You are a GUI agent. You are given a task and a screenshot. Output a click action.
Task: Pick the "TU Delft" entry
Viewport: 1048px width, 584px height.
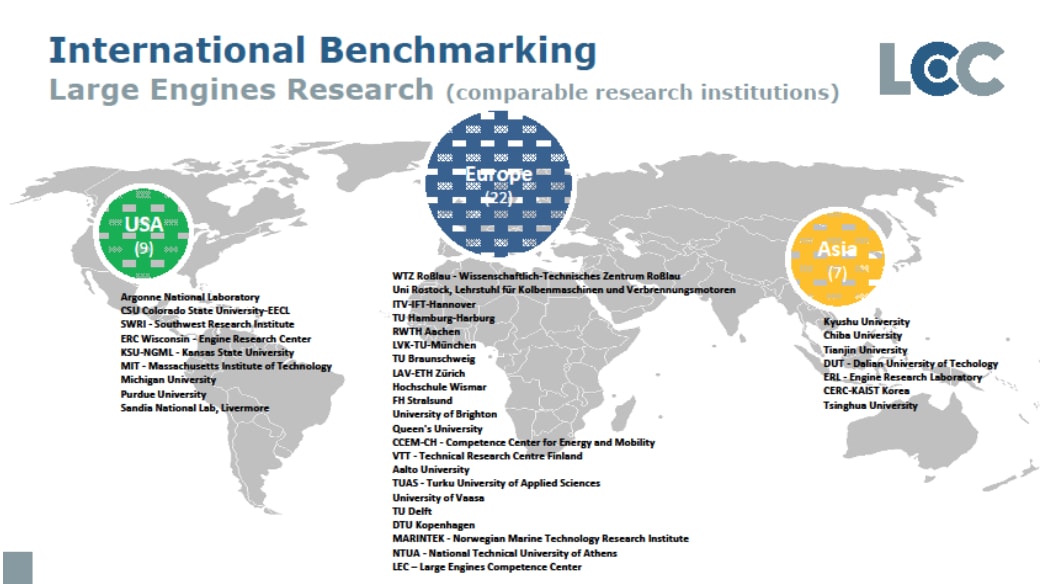point(412,511)
